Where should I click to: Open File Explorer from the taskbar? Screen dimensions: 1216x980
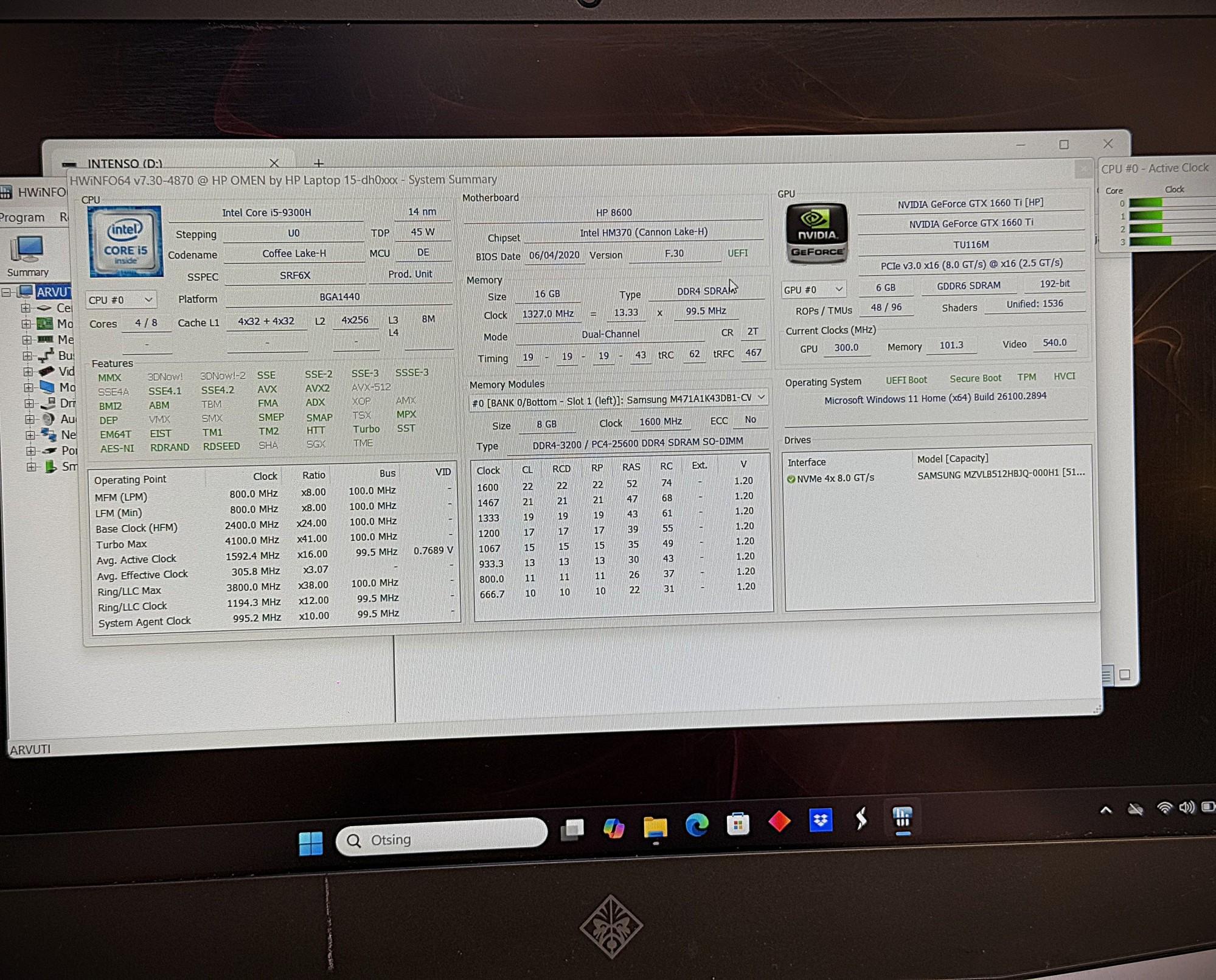[x=655, y=827]
